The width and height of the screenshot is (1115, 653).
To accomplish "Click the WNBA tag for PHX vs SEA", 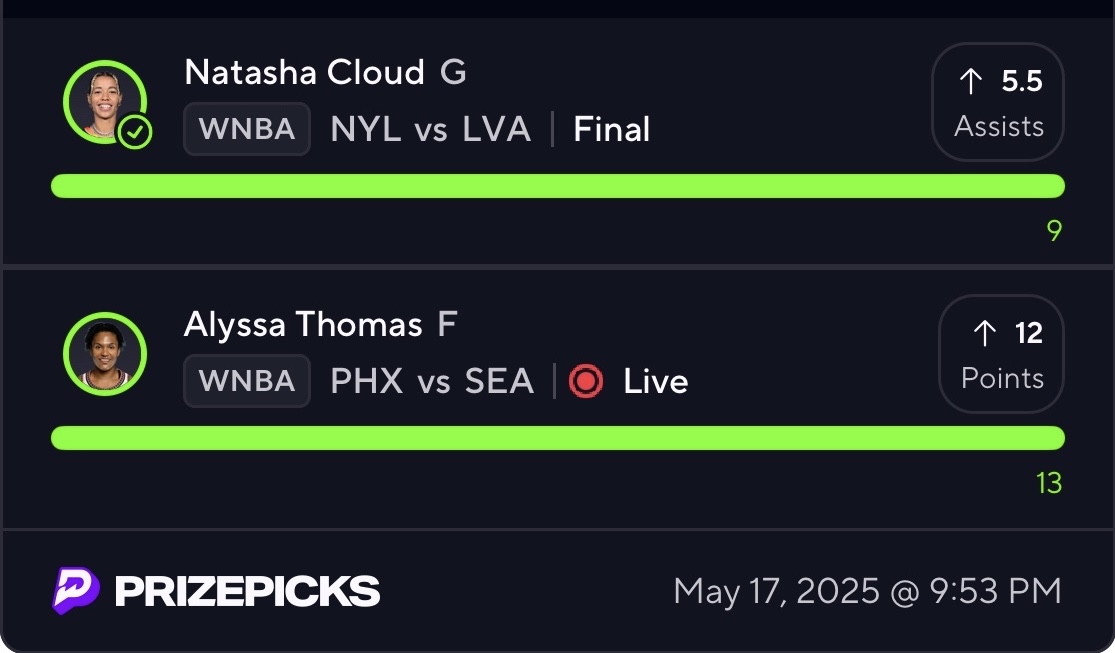I will [x=247, y=381].
